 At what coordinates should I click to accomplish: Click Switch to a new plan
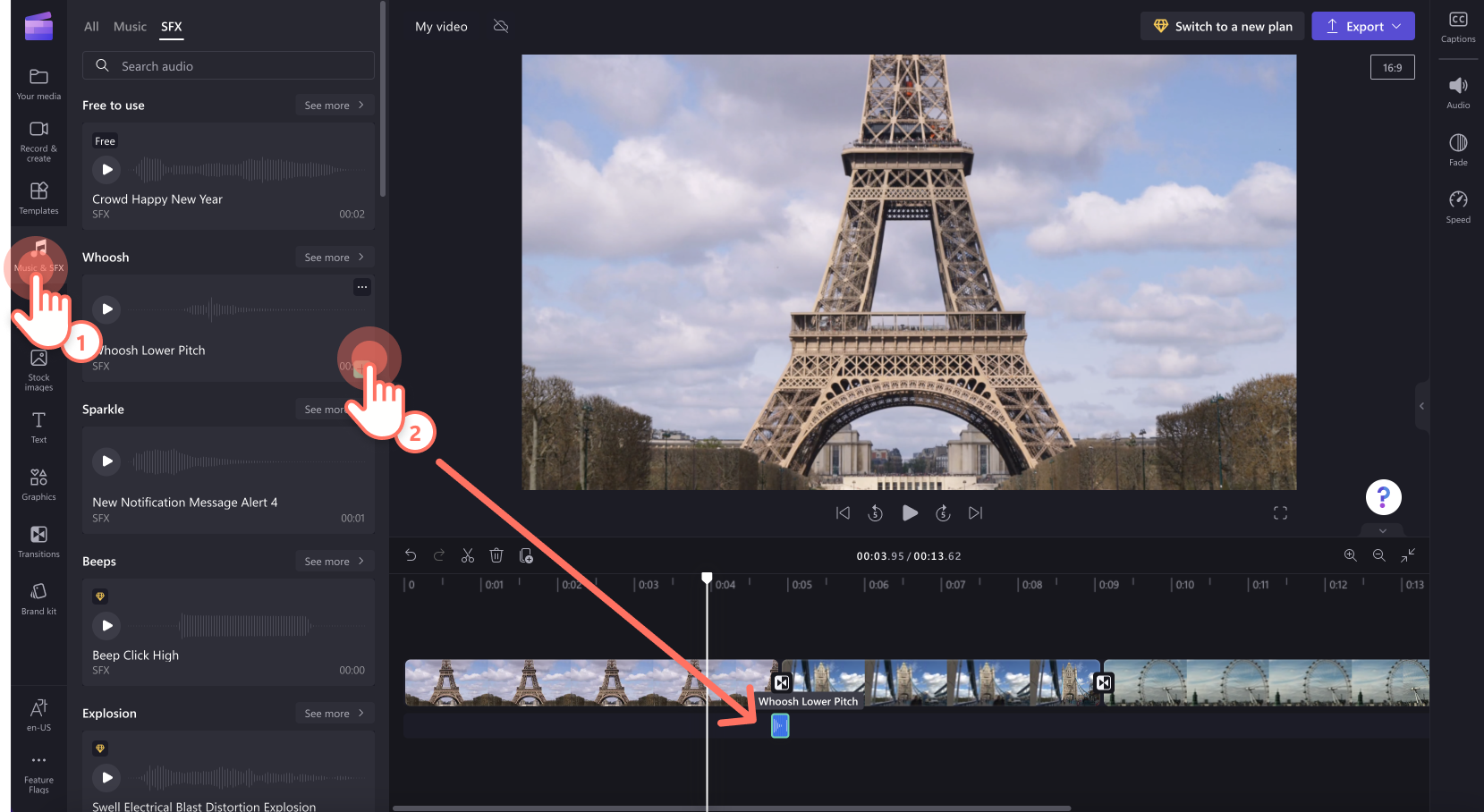pos(1222,26)
